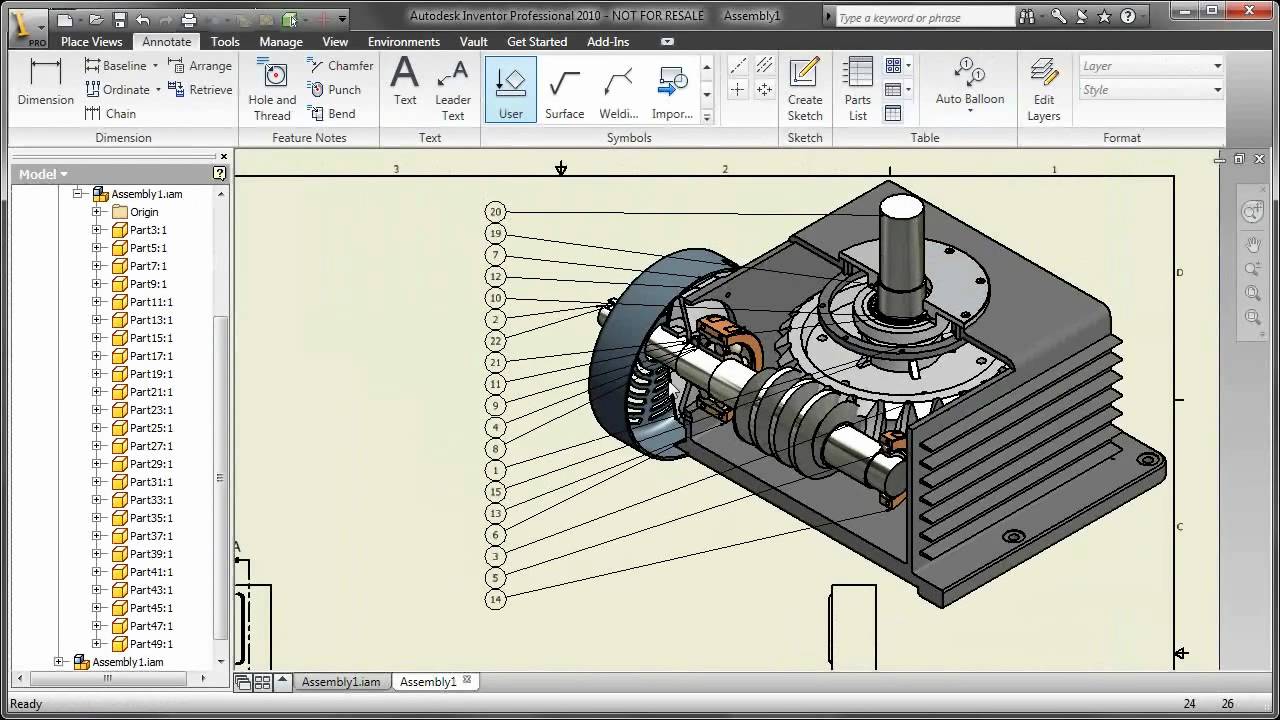The width and height of the screenshot is (1280, 720).
Task: Insert a general table
Action: click(x=893, y=114)
